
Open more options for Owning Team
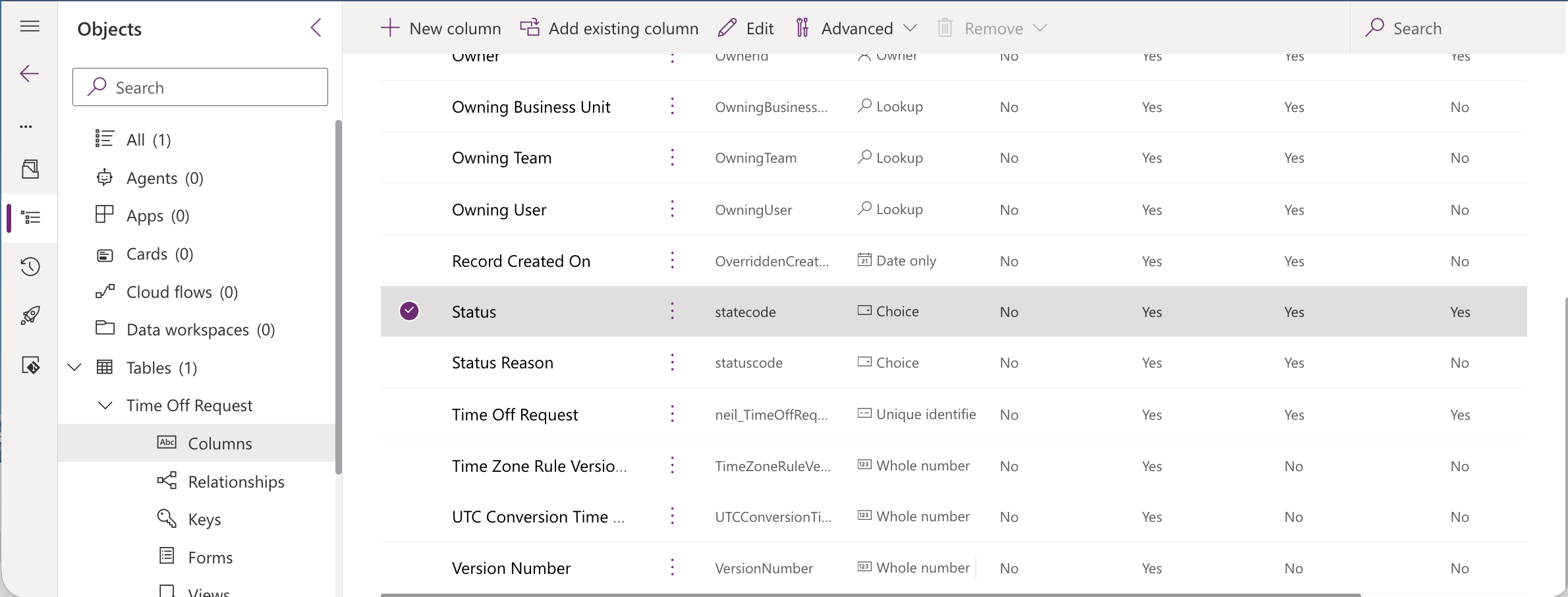pyautogui.click(x=672, y=157)
